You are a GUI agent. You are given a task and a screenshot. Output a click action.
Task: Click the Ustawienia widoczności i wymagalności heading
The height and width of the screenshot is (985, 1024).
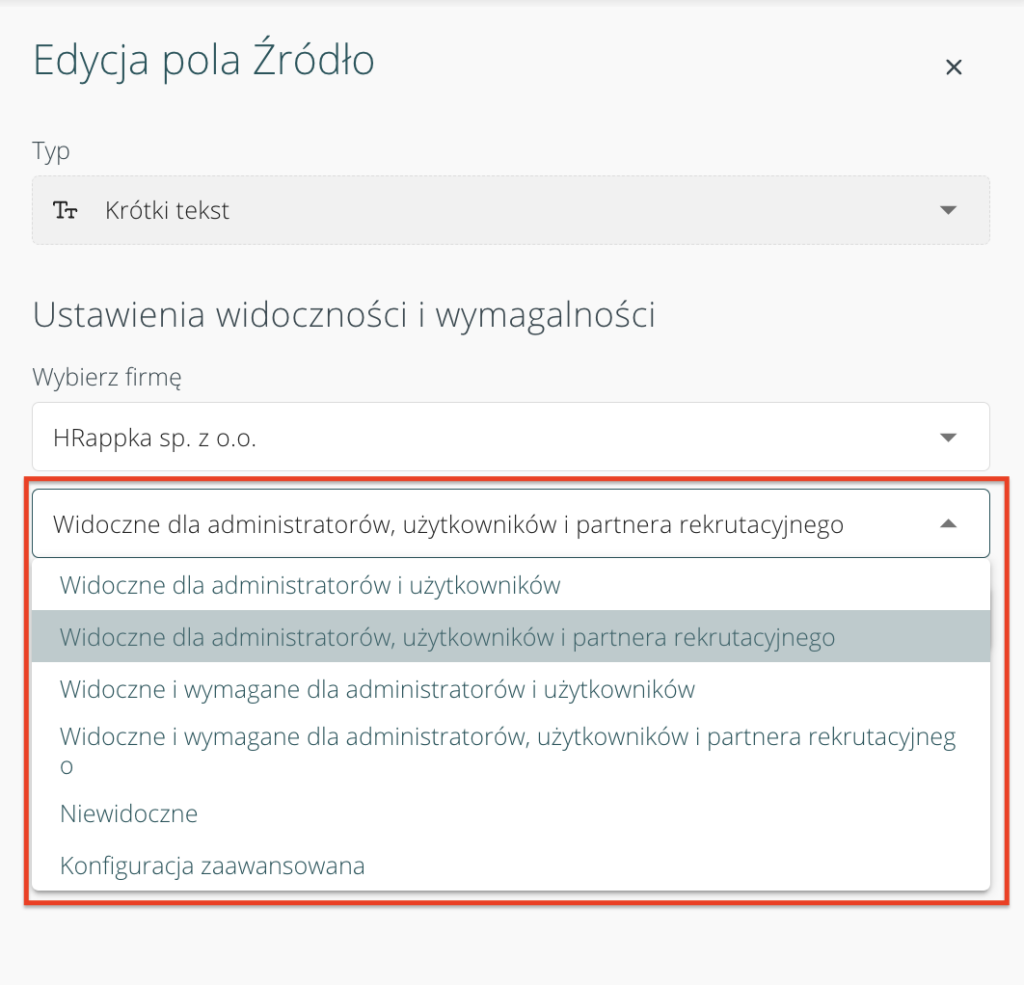tap(344, 315)
